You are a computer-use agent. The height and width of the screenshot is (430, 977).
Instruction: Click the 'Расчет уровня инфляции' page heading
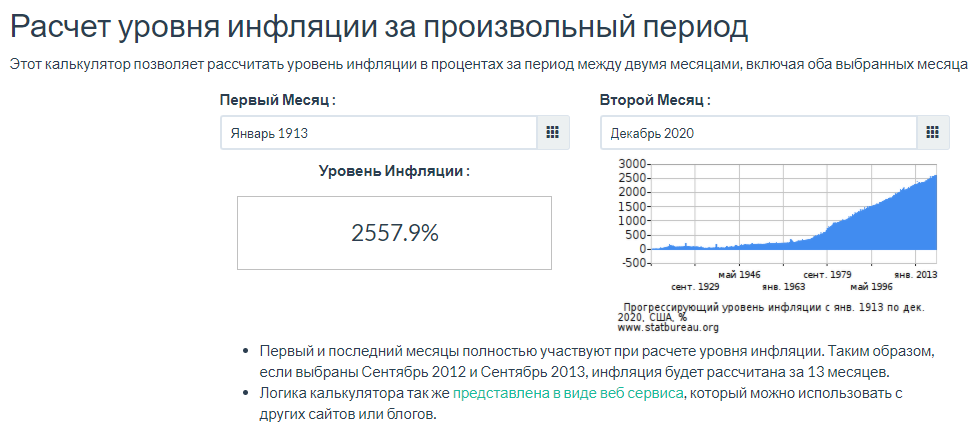pos(379,27)
